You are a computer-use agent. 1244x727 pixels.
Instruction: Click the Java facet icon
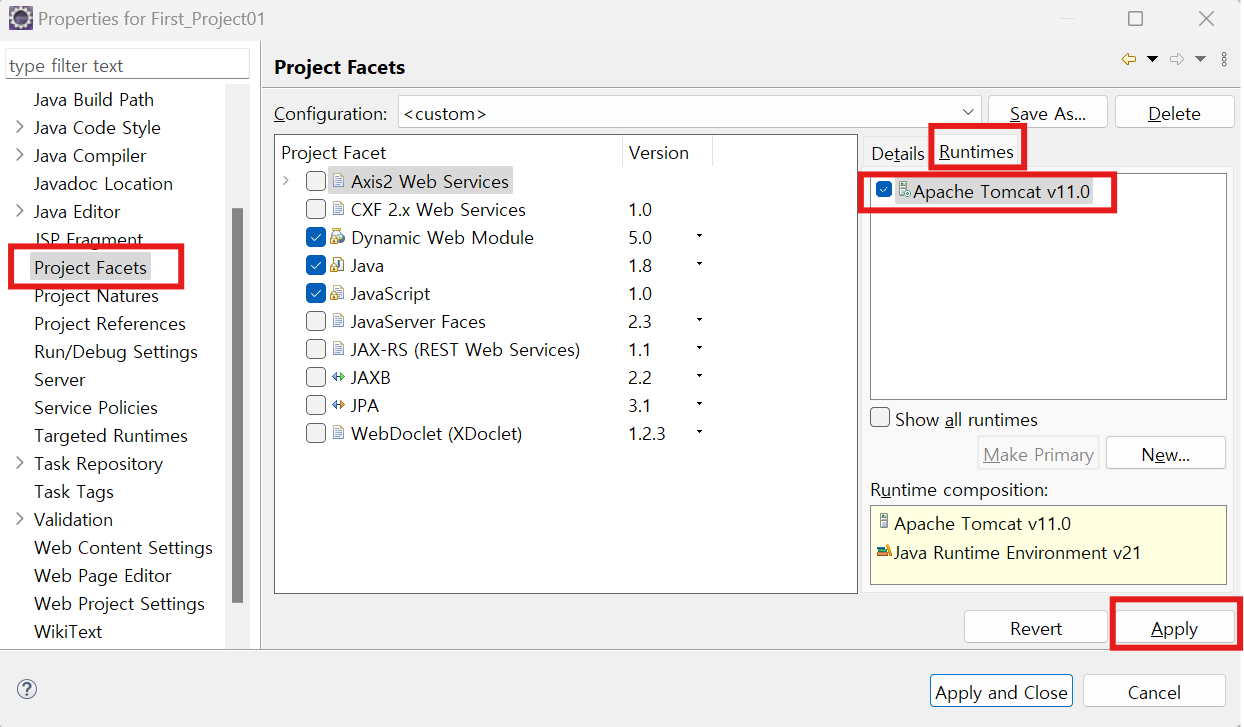point(338,265)
